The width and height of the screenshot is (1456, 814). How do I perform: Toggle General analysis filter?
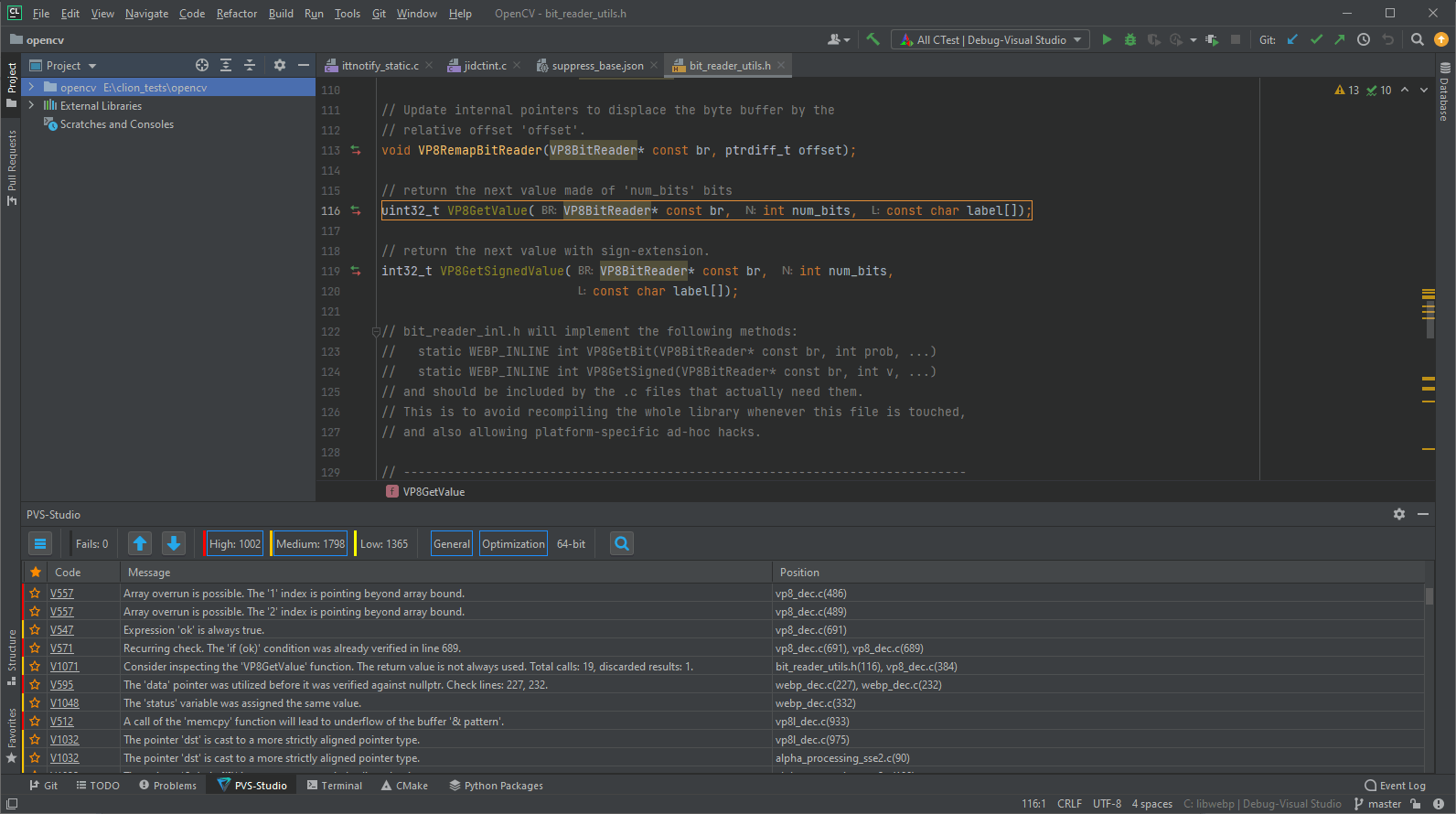pos(452,543)
